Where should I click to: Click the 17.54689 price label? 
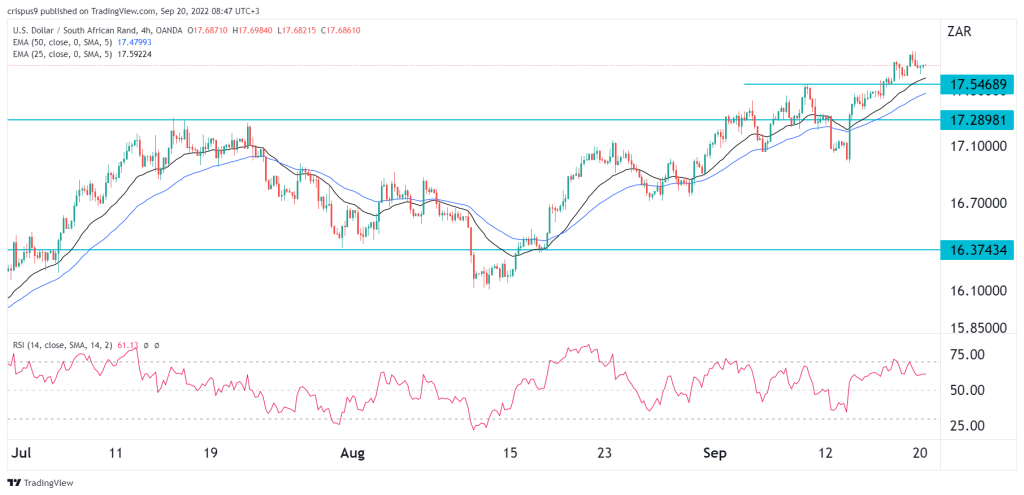[978, 85]
